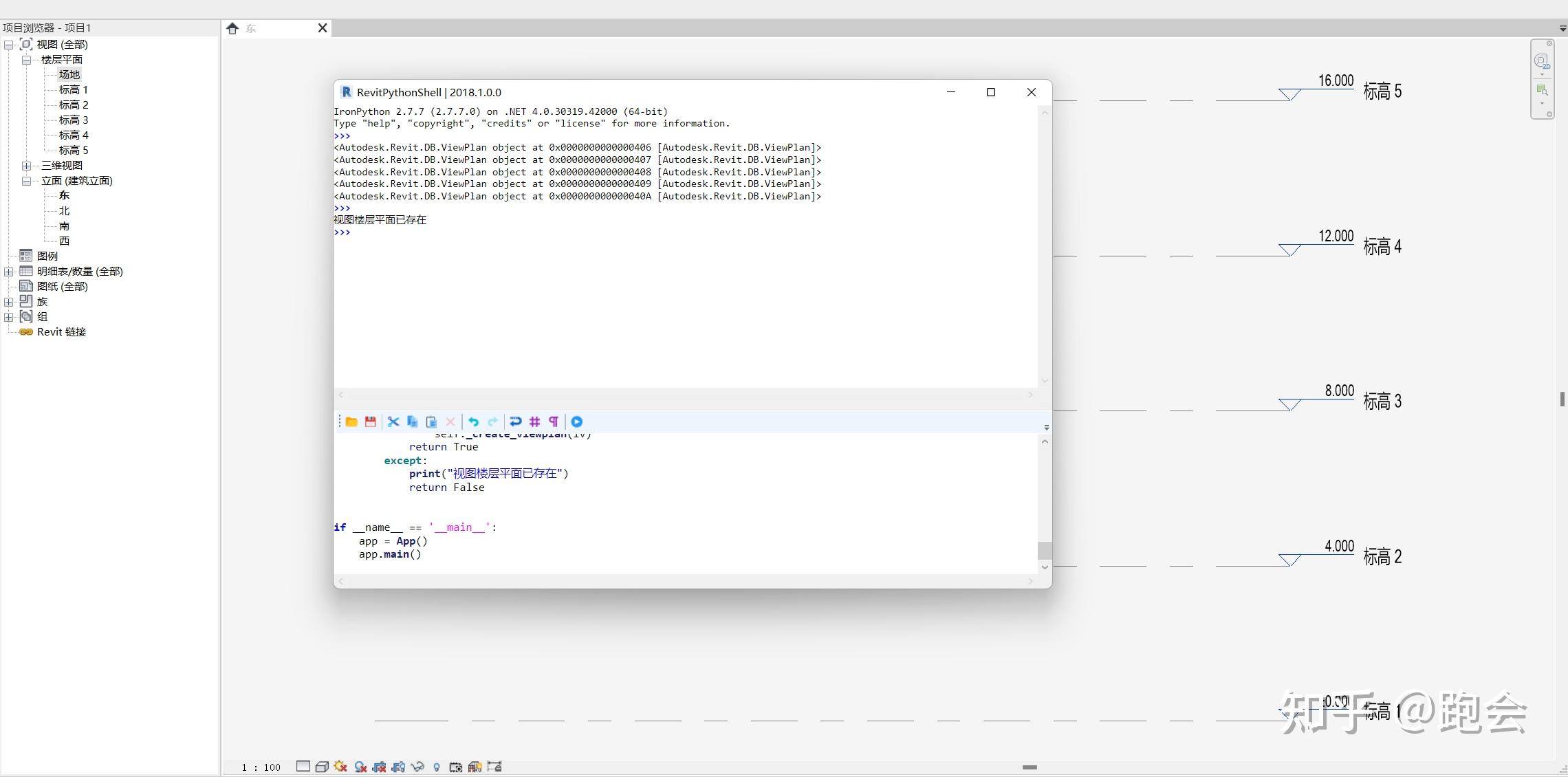The height and width of the screenshot is (777, 1568).
Task: Click the Run script play icon
Action: coord(577,422)
